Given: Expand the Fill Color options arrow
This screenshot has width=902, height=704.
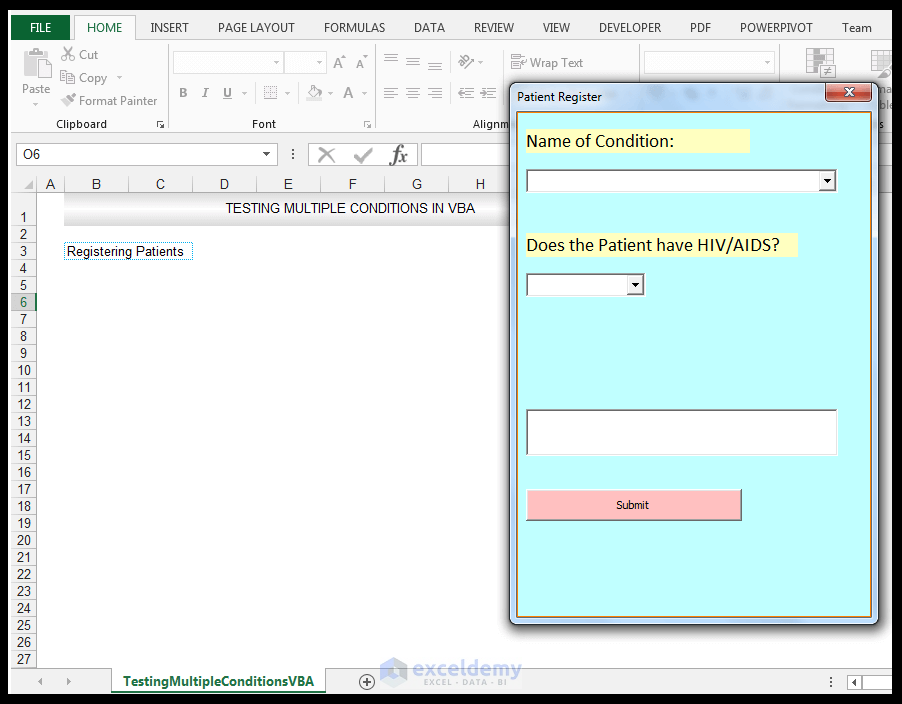Looking at the screenshot, I should tap(330, 93).
